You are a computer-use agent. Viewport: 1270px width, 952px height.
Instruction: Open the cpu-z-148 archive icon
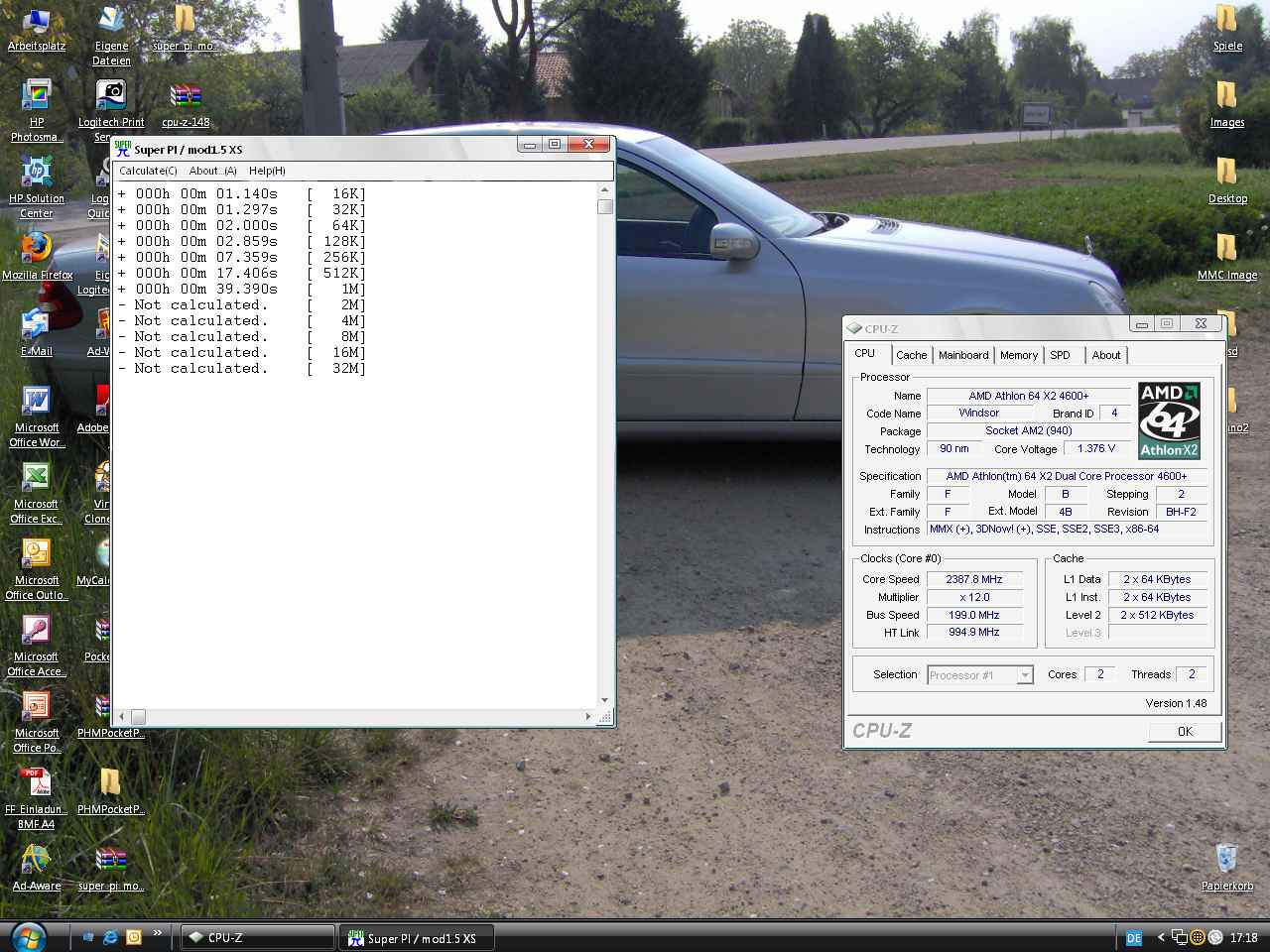pos(186,98)
